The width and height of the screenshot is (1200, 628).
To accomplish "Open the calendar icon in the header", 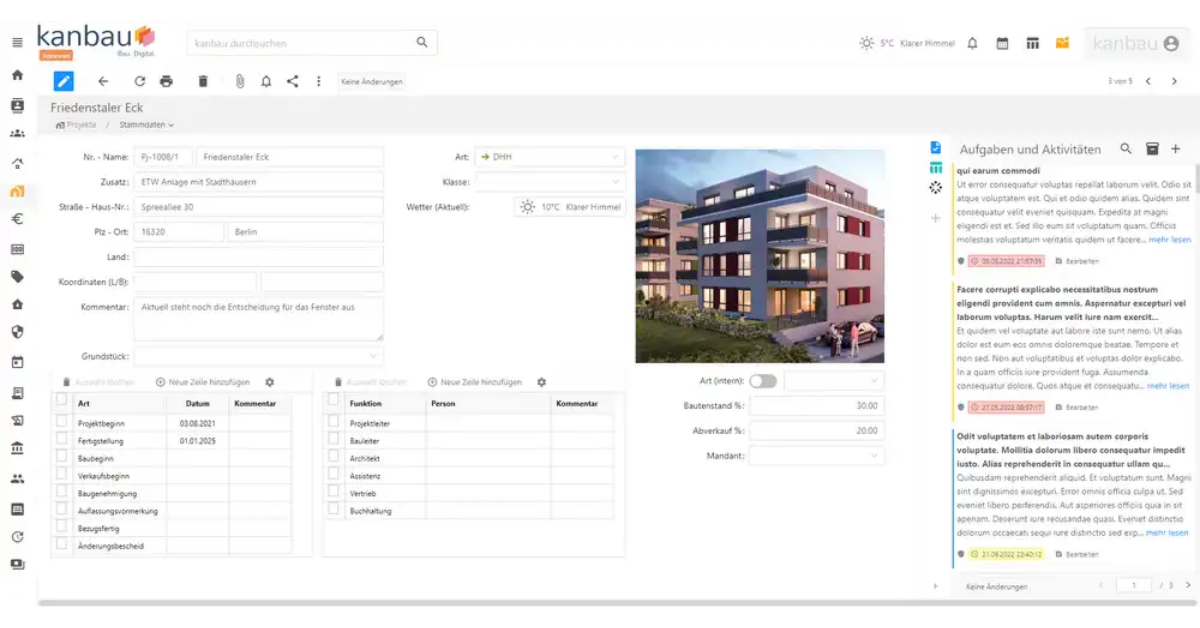I will [1002, 43].
